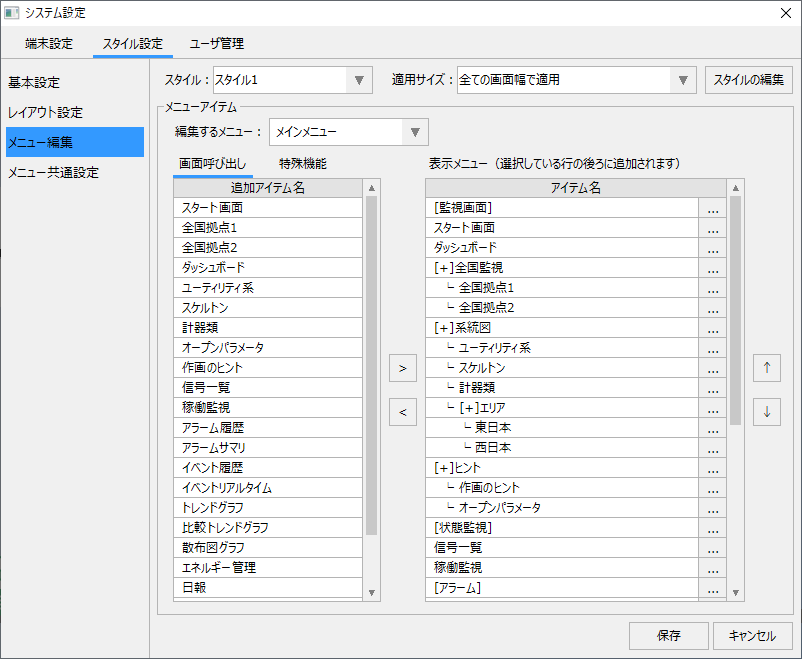Click the add item list scrollbar down arrow
Screen dimensions: 802x659
(372, 592)
